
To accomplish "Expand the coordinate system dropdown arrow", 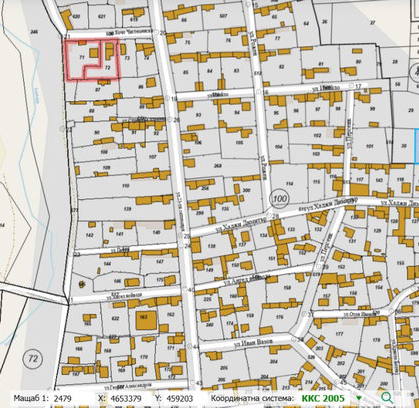I will 359,398.
